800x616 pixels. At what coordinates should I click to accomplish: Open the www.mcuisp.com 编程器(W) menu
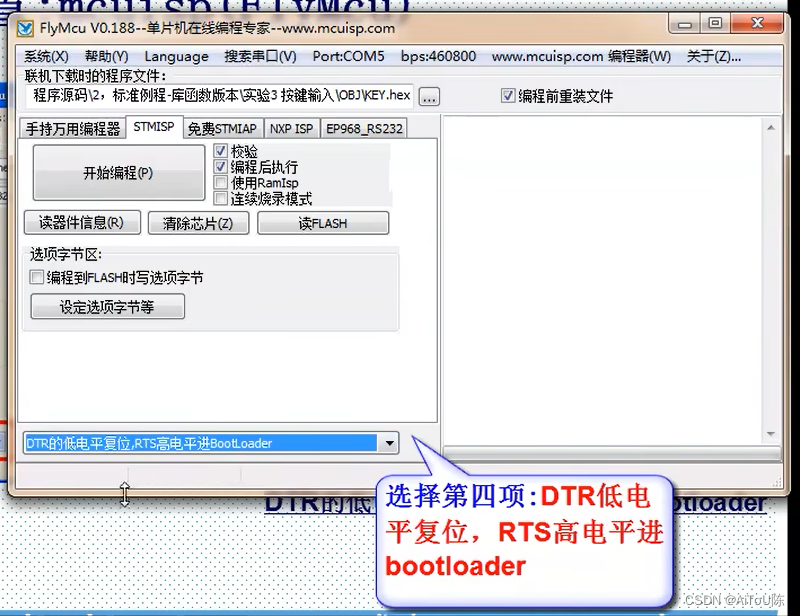coord(581,56)
